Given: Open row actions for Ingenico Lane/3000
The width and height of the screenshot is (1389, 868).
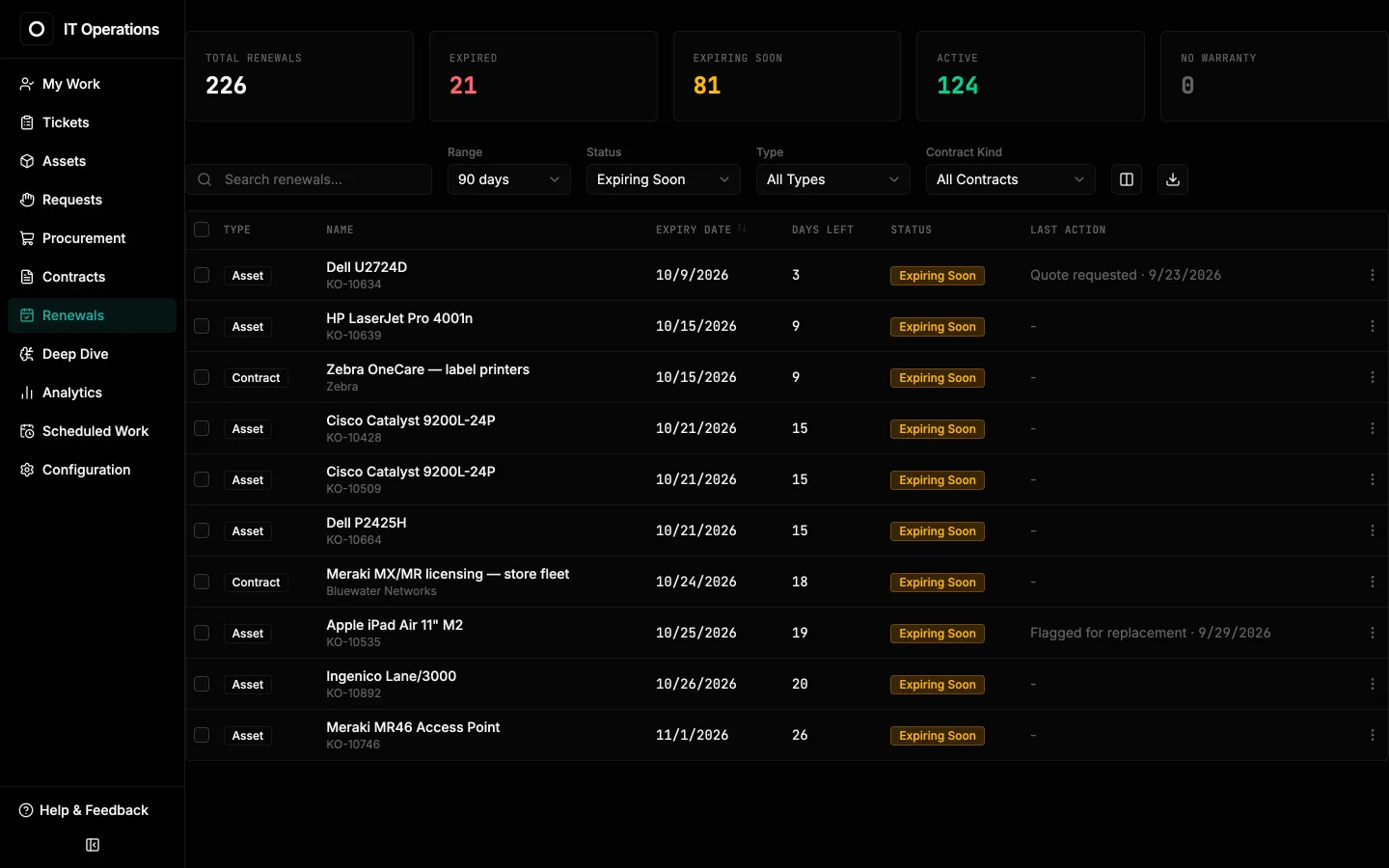Looking at the screenshot, I should [1373, 684].
